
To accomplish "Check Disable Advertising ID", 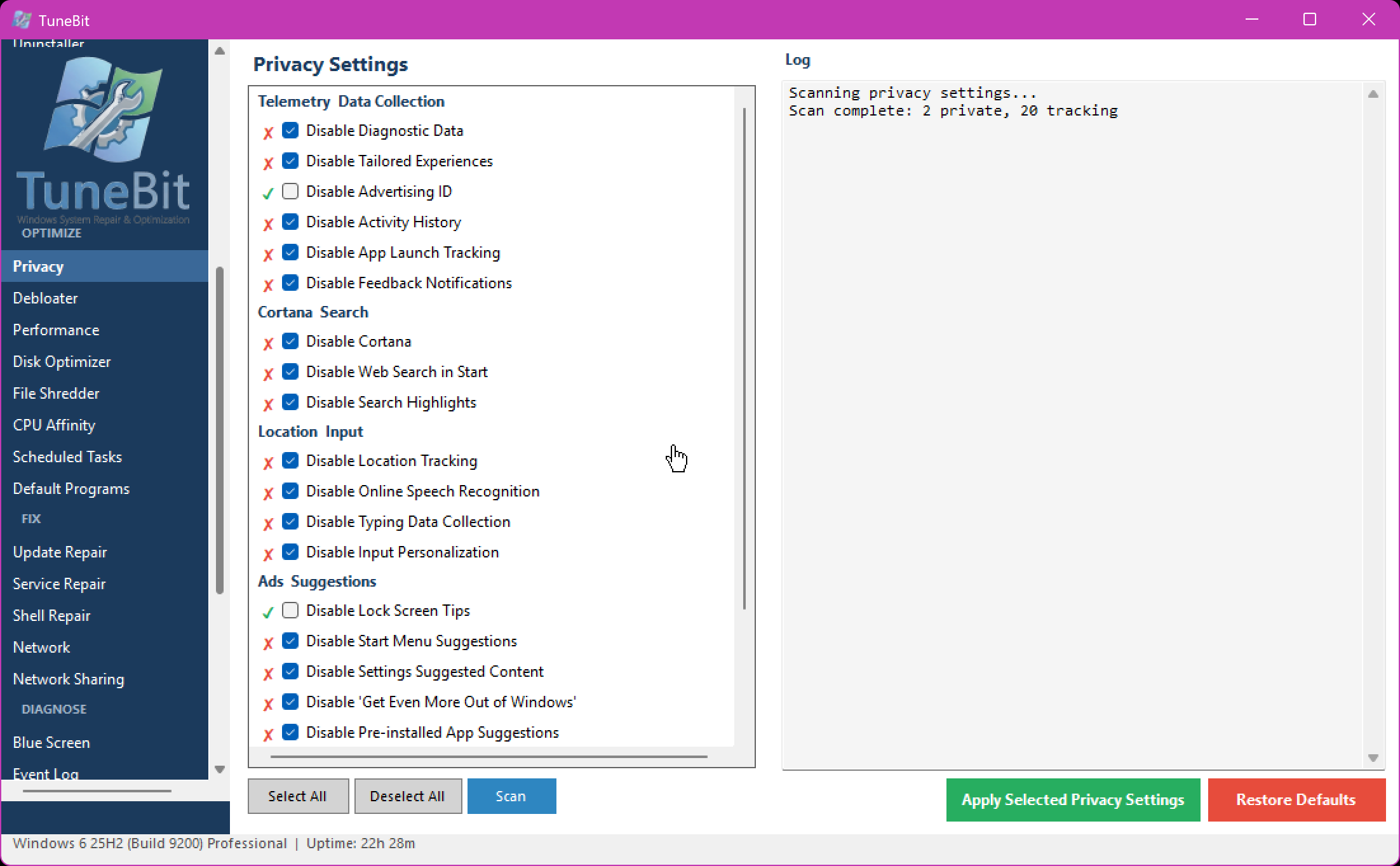I will point(290,191).
